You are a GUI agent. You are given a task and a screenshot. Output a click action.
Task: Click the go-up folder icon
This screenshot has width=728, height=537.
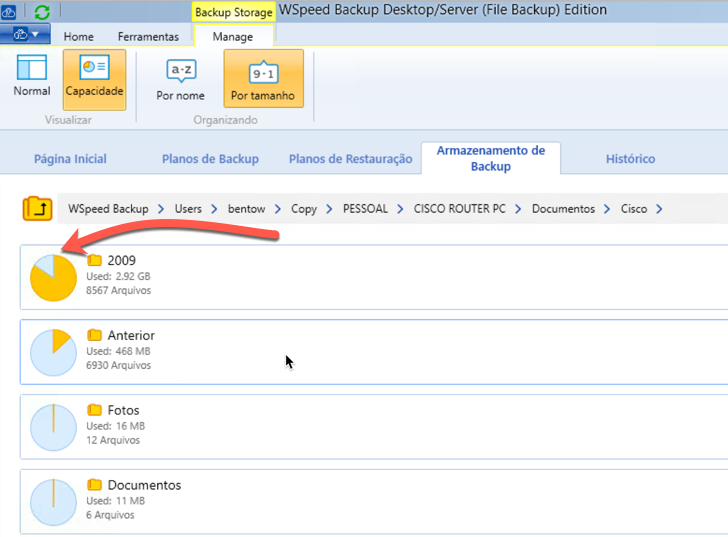[37, 208]
